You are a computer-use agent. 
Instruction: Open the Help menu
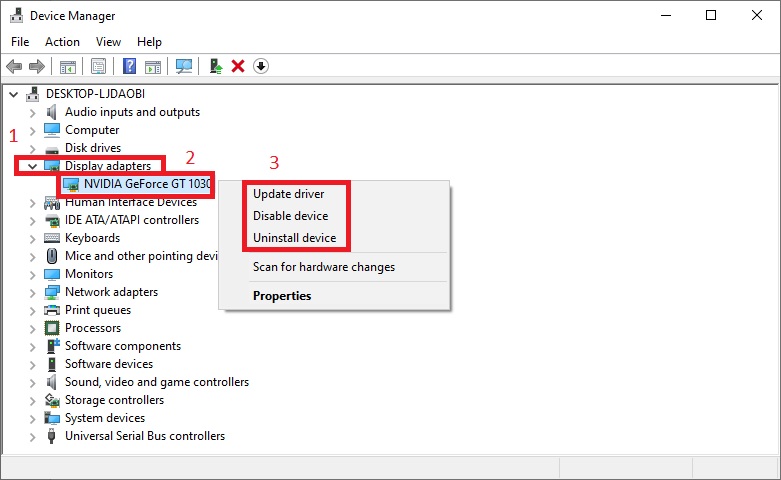149,42
